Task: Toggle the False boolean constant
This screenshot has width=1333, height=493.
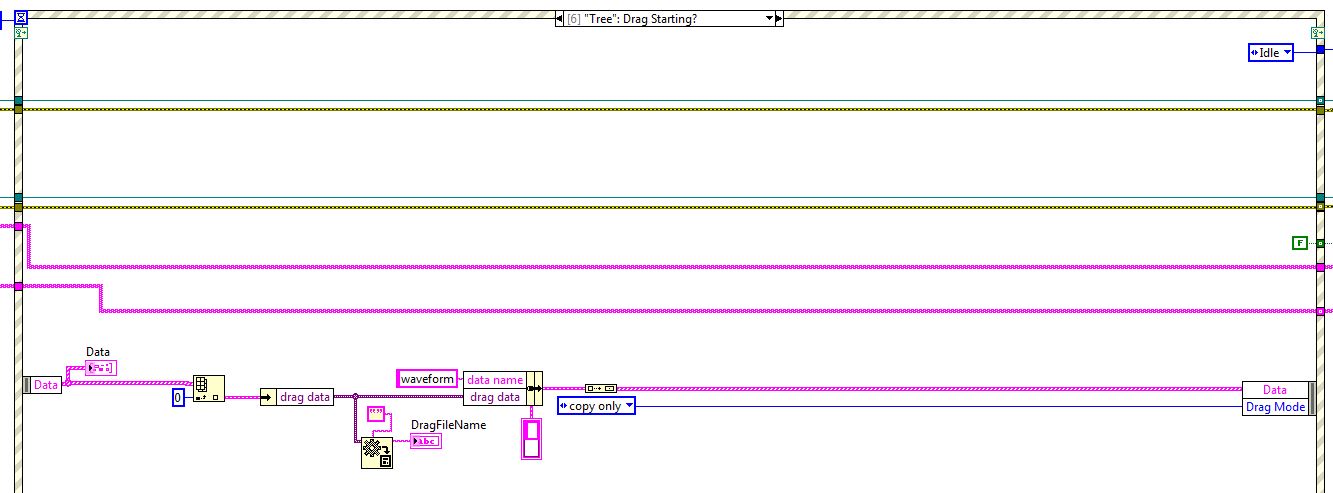Action: (1300, 243)
